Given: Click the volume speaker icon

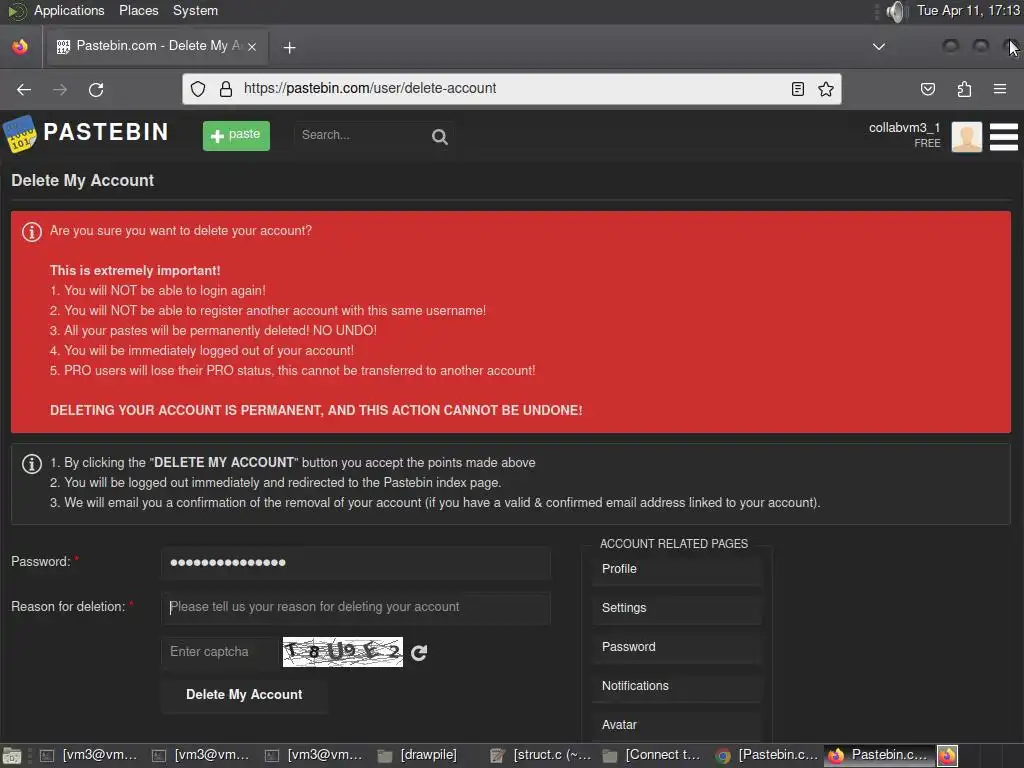Looking at the screenshot, I should [897, 11].
